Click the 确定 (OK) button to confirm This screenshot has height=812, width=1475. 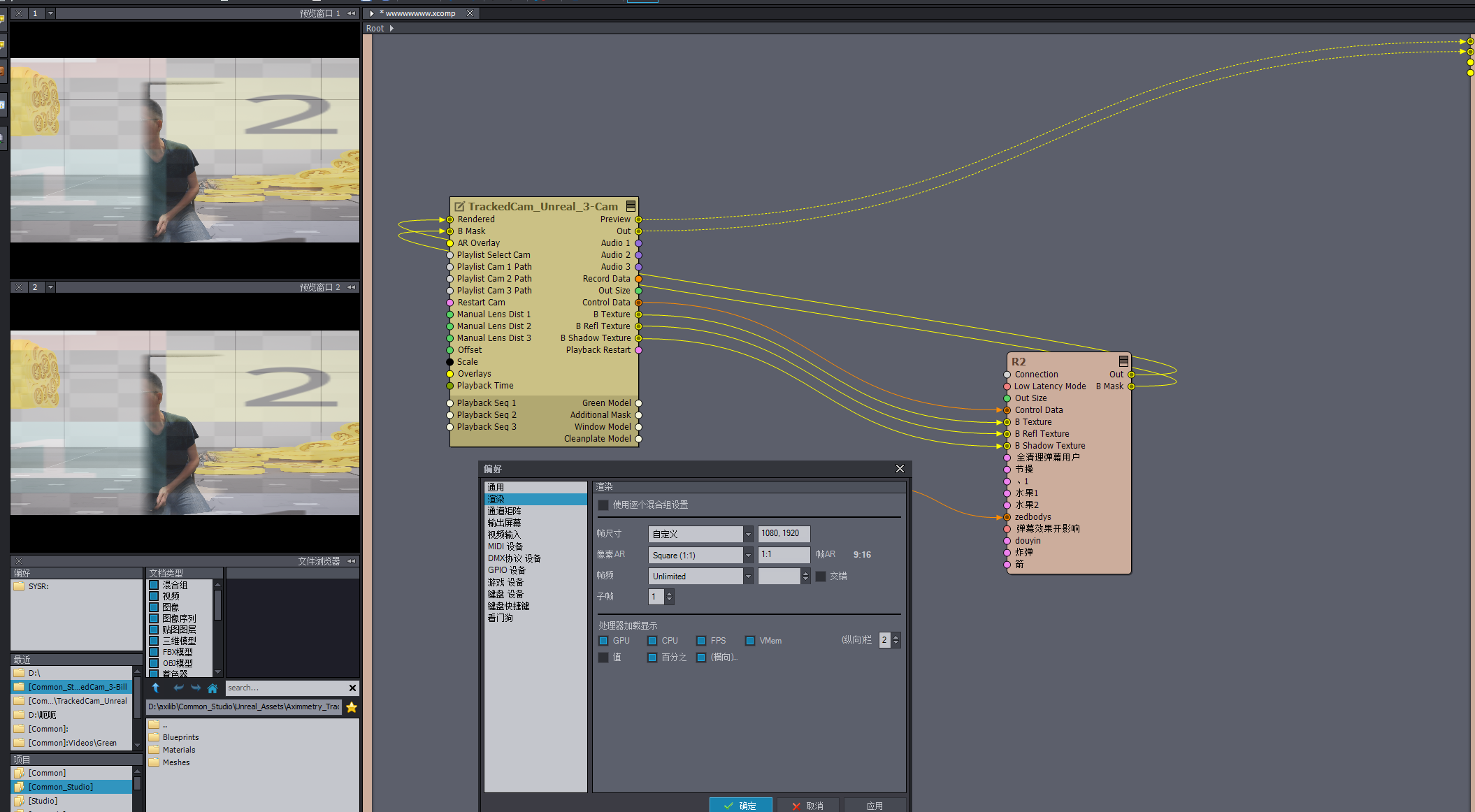[x=741, y=805]
